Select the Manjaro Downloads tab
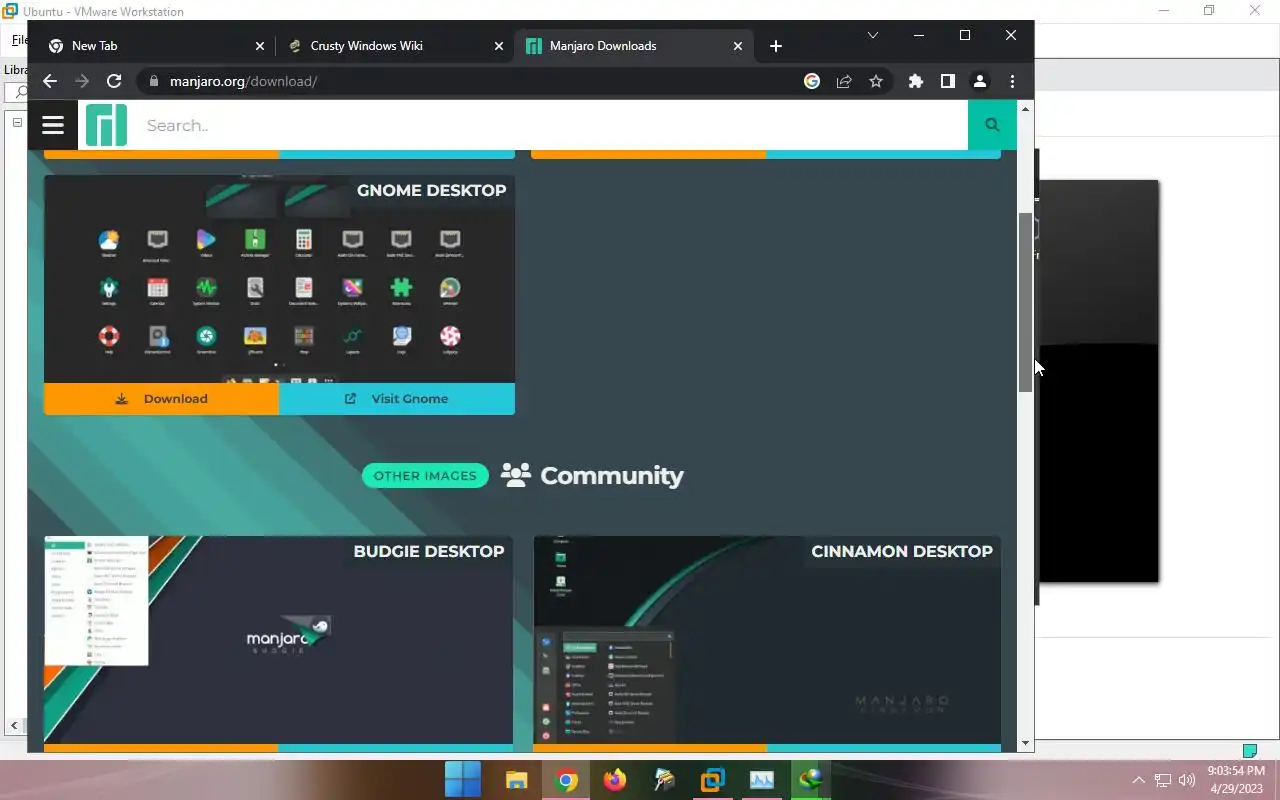 634,46
